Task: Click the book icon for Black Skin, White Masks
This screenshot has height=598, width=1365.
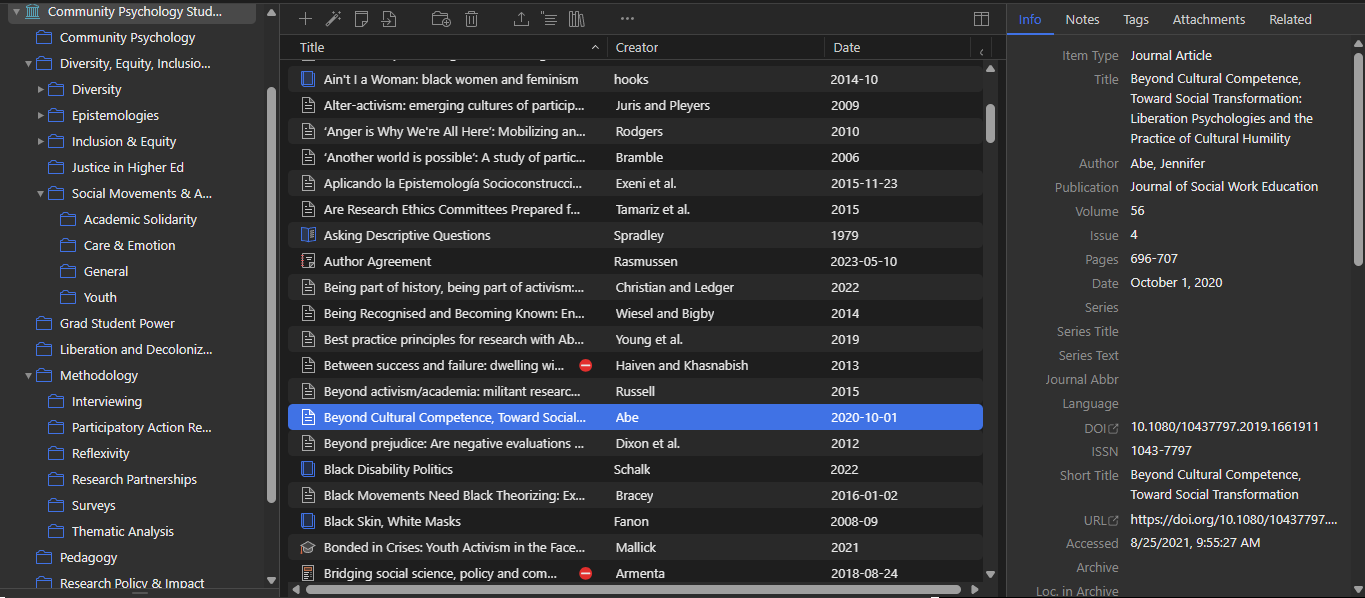Action: (308, 521)
